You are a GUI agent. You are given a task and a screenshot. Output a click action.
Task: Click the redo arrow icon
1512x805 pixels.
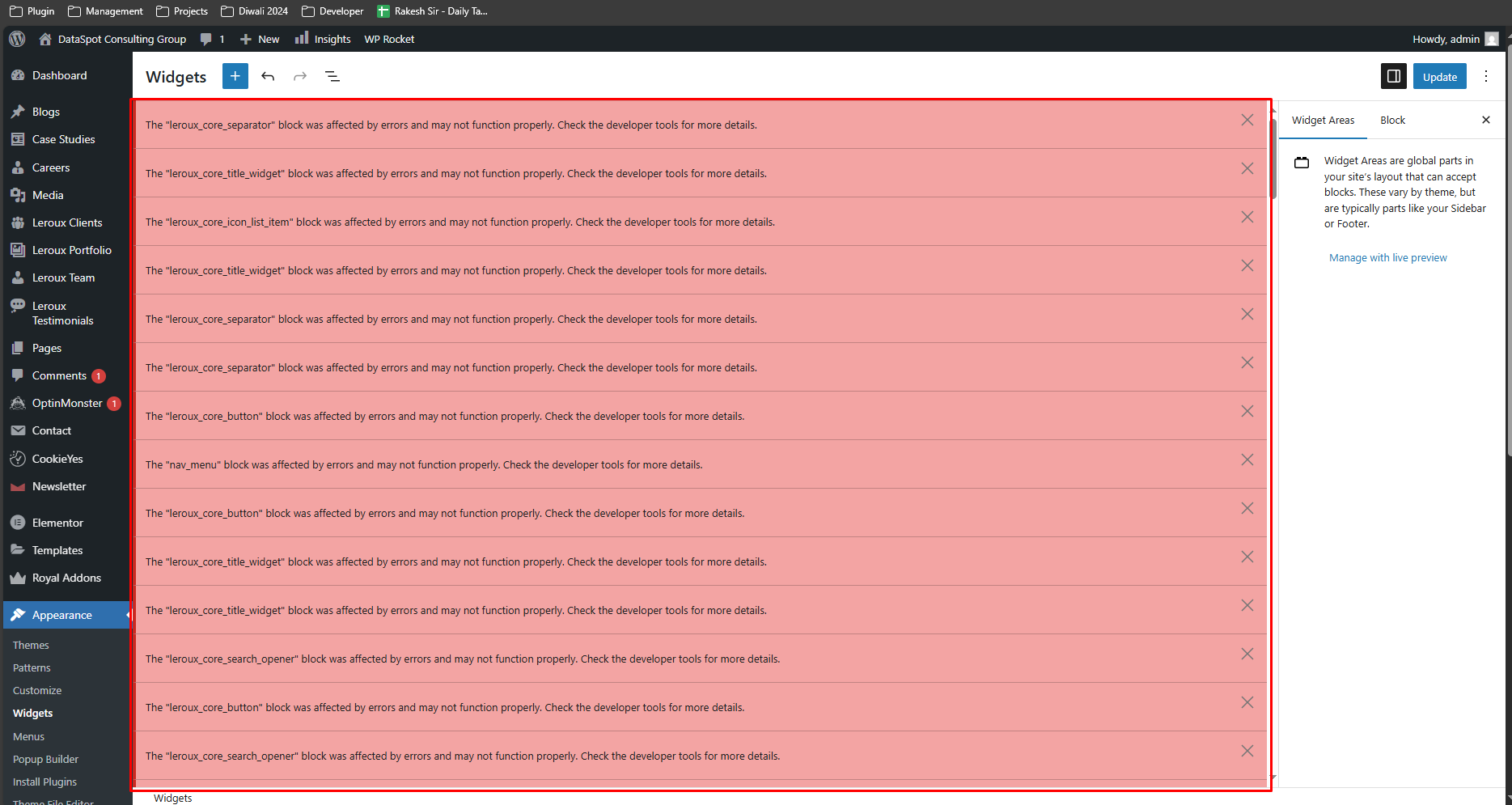(x=300, y=76)
